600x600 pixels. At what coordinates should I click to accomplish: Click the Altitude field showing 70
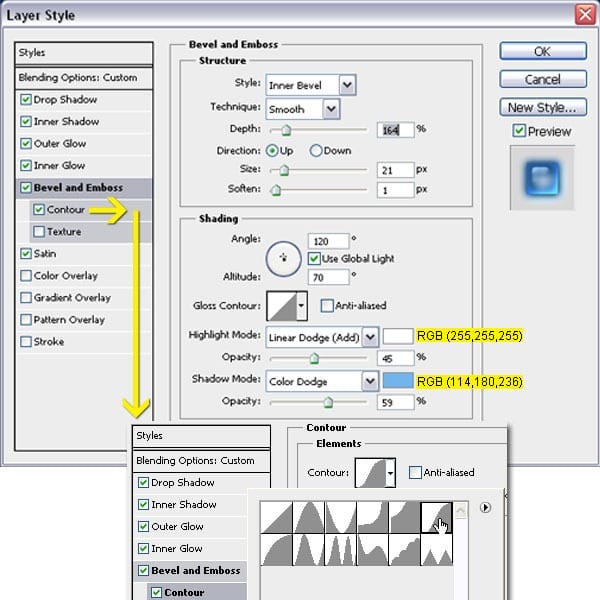(328, 277)
